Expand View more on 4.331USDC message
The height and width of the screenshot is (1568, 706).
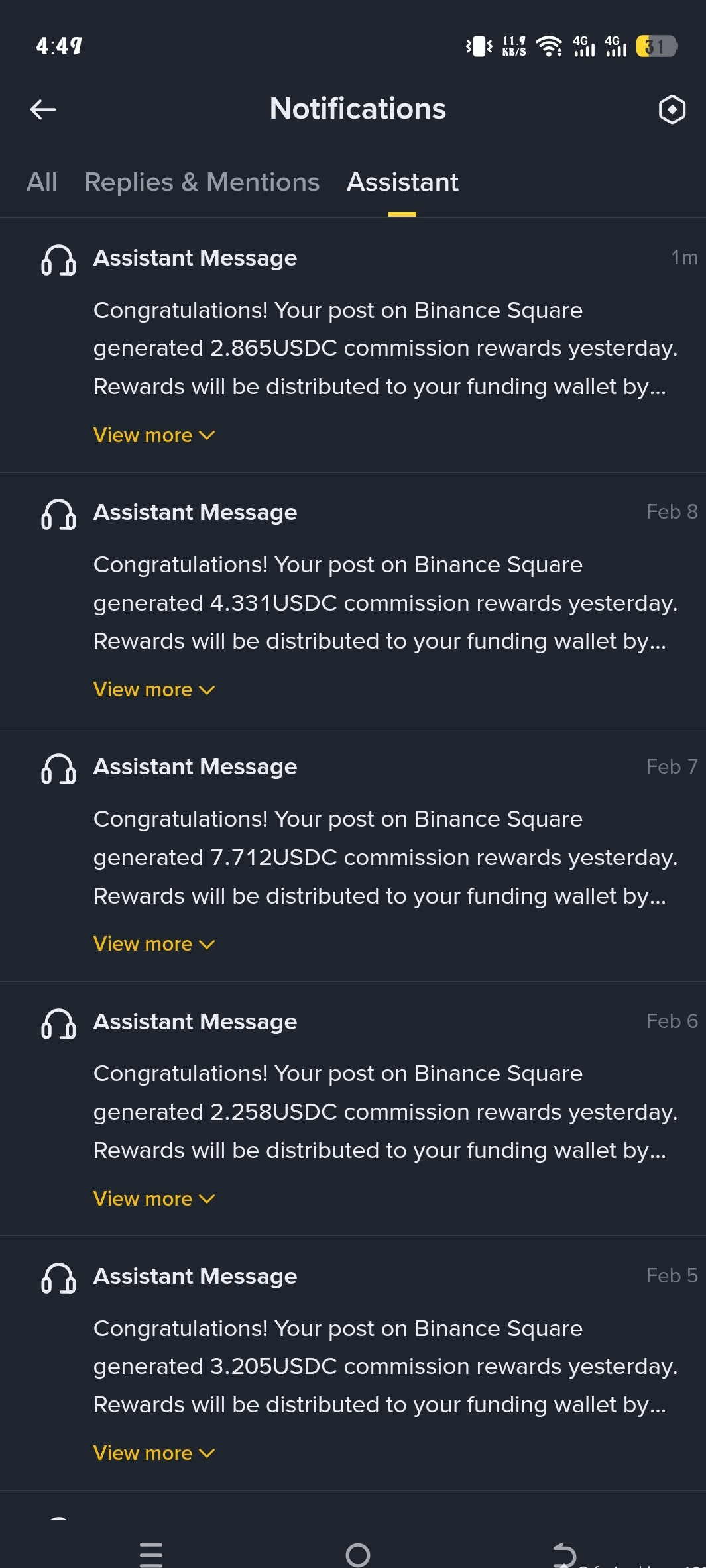click(x=154, y=690)
